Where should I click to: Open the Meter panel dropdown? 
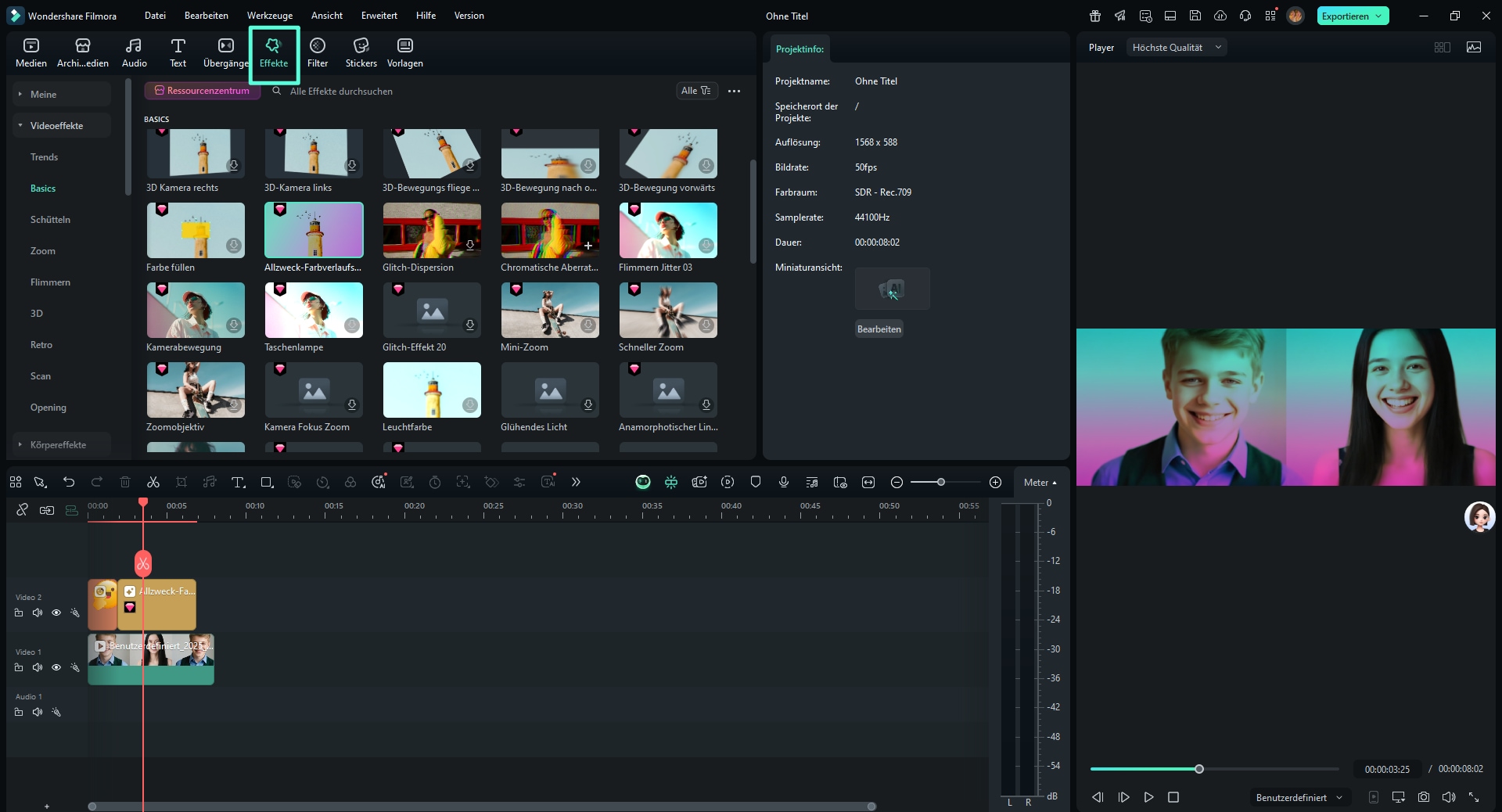click(x=1040, y=483)
